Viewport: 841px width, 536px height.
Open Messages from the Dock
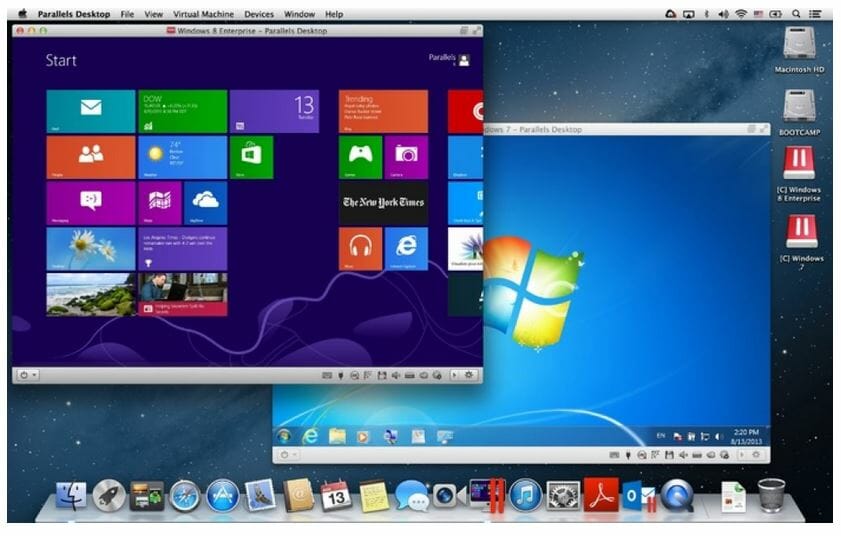pyautogui.click(x=411, y=496)
